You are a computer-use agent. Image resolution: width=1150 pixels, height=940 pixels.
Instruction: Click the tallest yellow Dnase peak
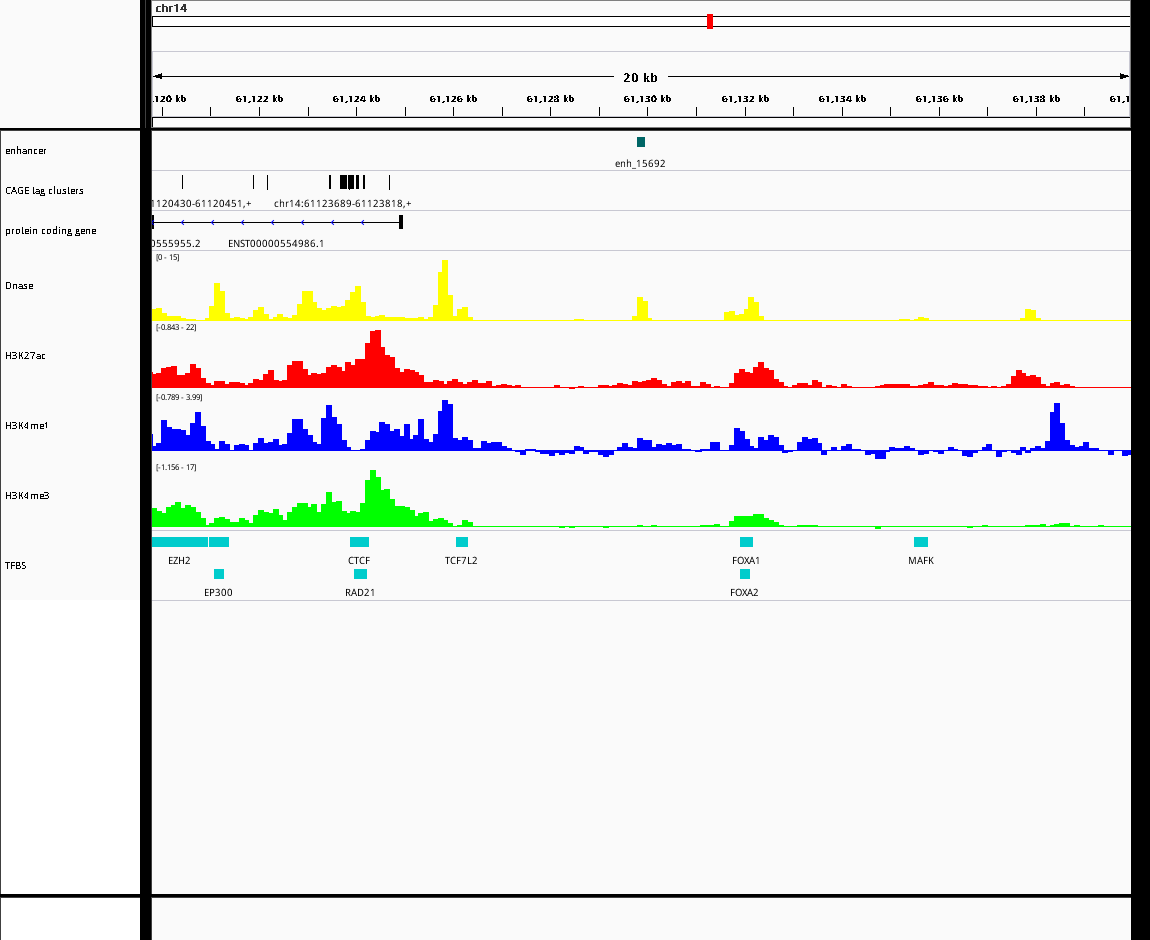pos(444,290)
